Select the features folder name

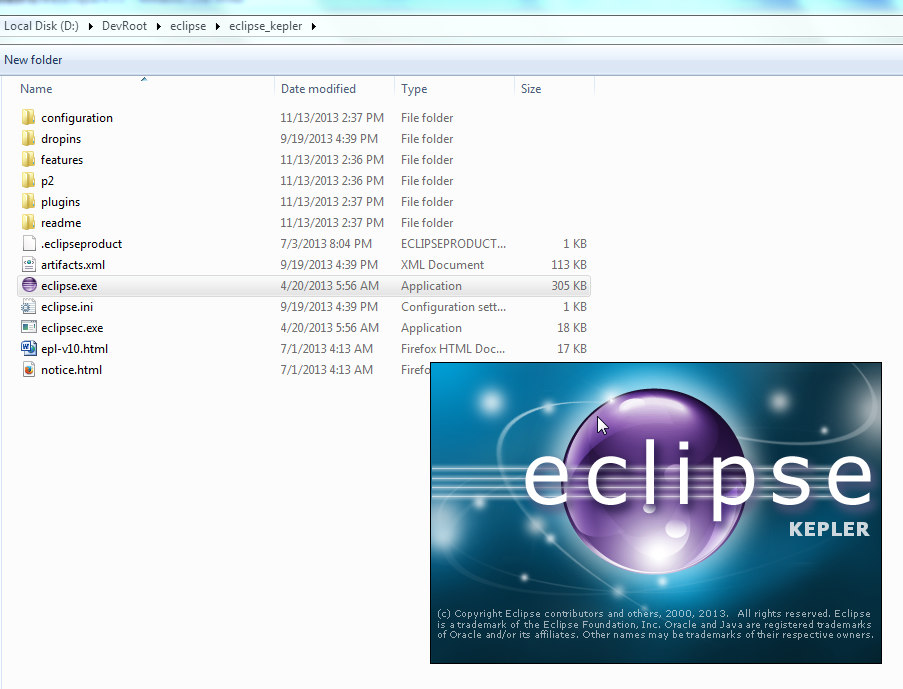62,160
